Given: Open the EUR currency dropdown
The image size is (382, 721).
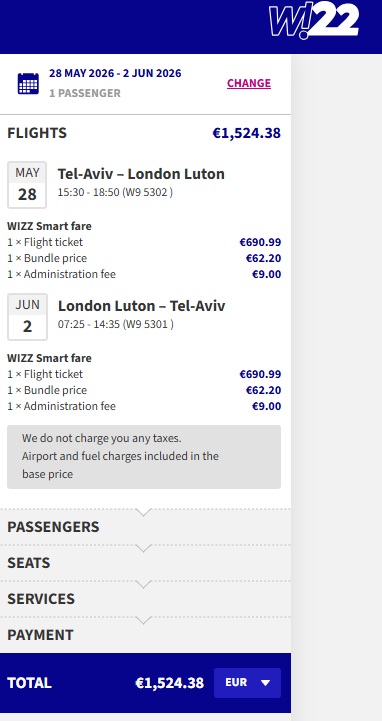Looking at the screenshot, I should (x=247, y=683).
